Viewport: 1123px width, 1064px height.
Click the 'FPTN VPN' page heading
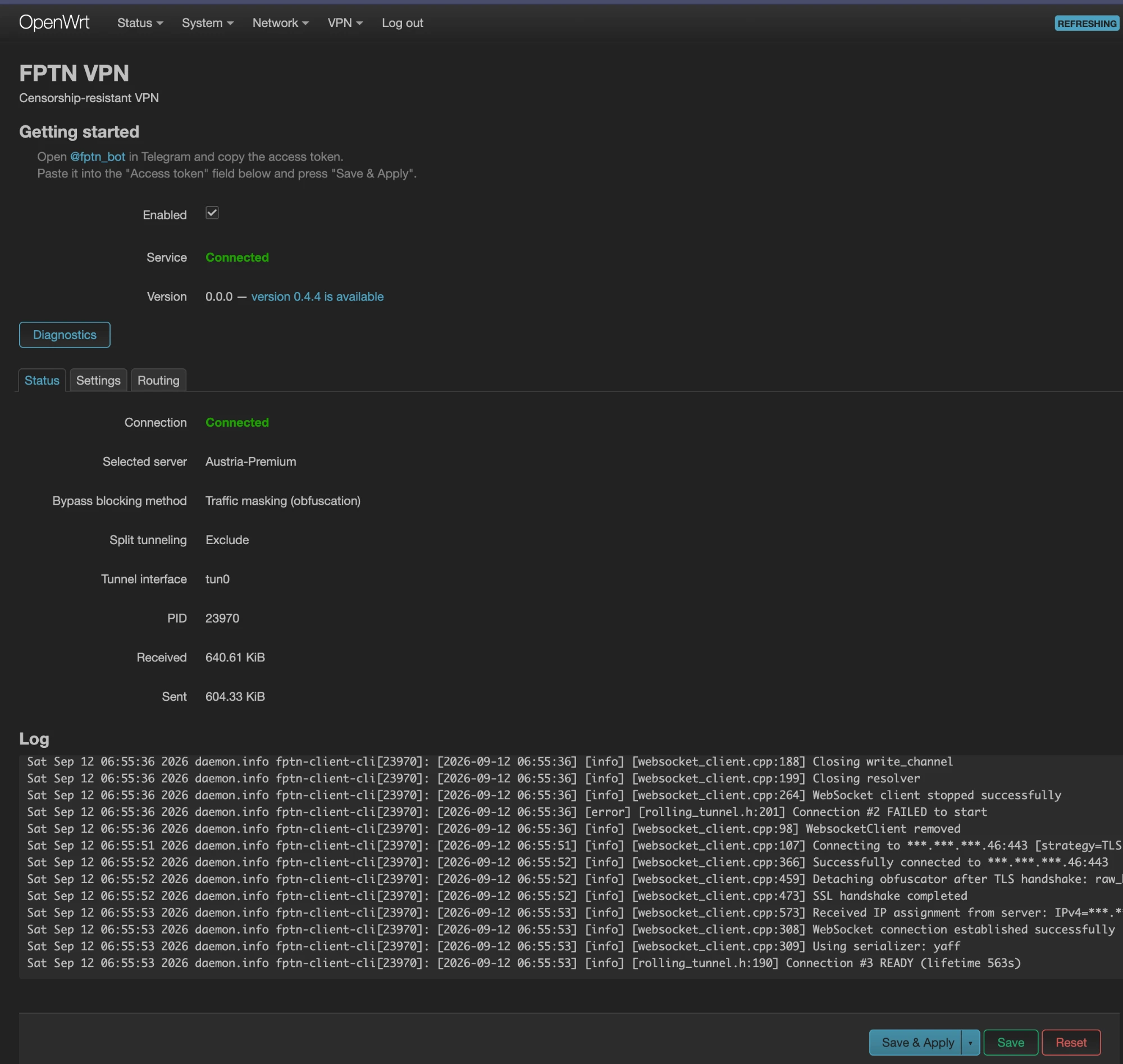tap(74, 73)
